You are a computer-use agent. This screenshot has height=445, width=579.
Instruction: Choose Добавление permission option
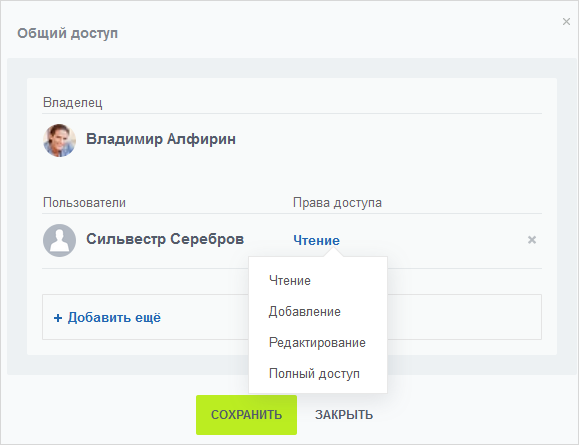pos(305,311)
